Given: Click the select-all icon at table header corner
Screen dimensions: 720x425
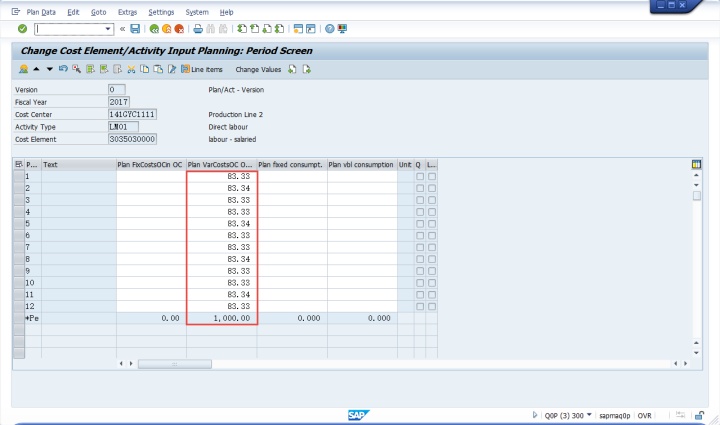Looking at the screenshot, I should (19, 164).
